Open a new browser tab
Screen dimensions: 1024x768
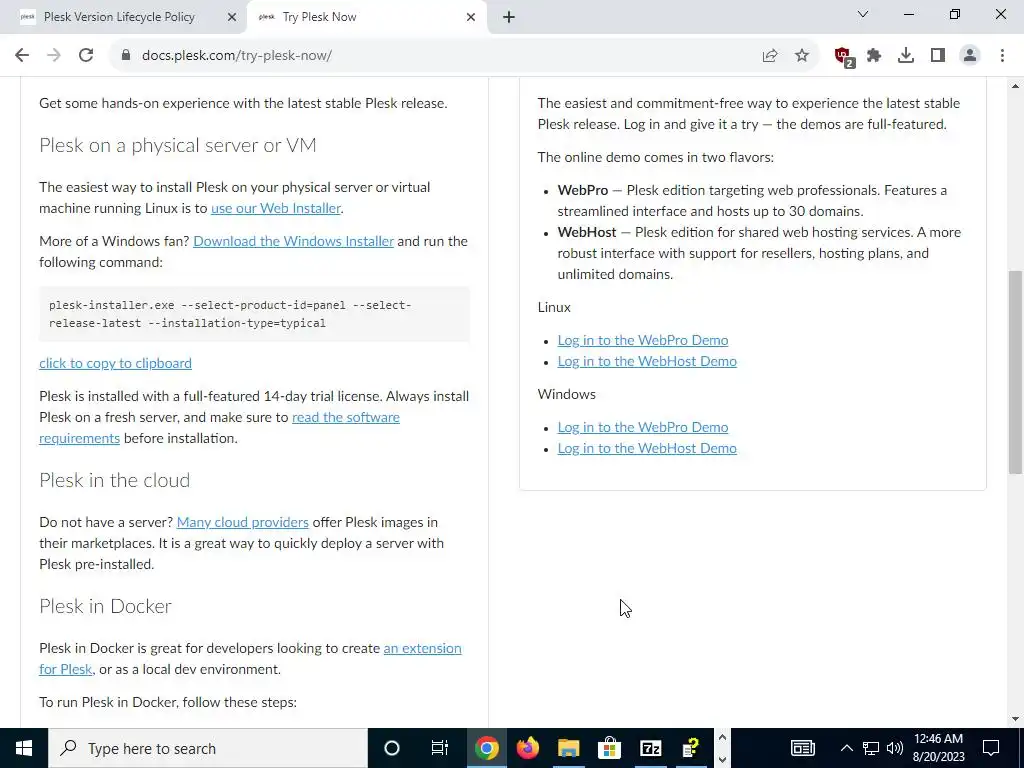(x=509, y=17)
